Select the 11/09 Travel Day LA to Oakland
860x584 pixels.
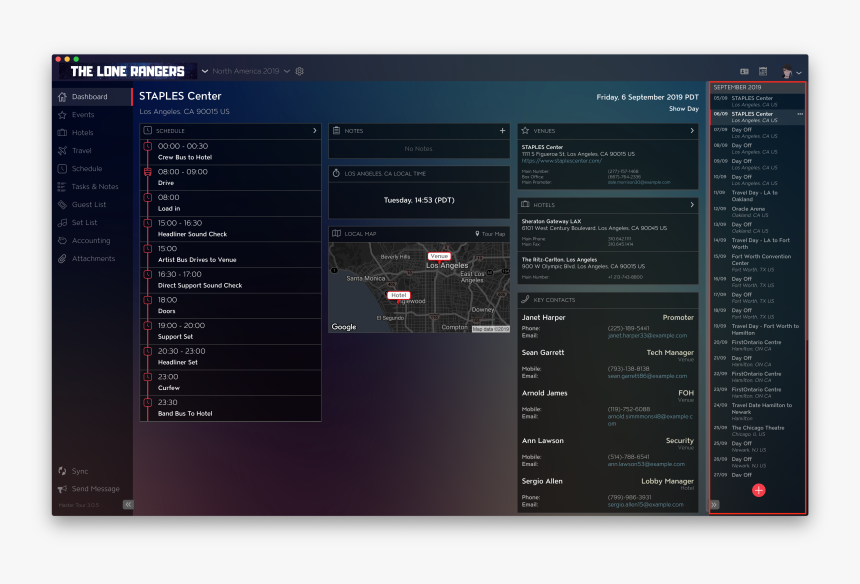click(x=757, y=196)
